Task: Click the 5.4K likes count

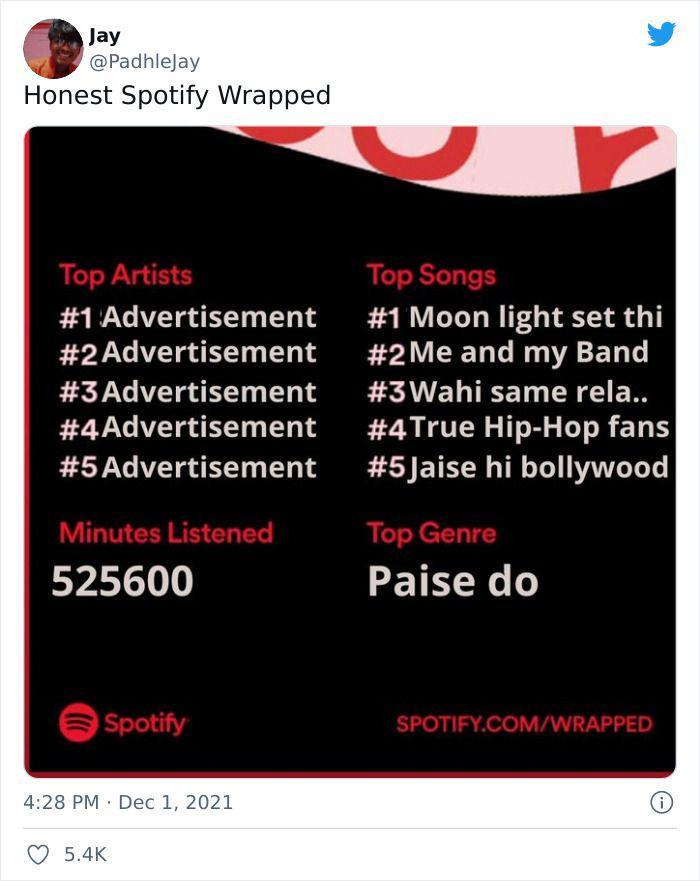Action: pos(85,855)
